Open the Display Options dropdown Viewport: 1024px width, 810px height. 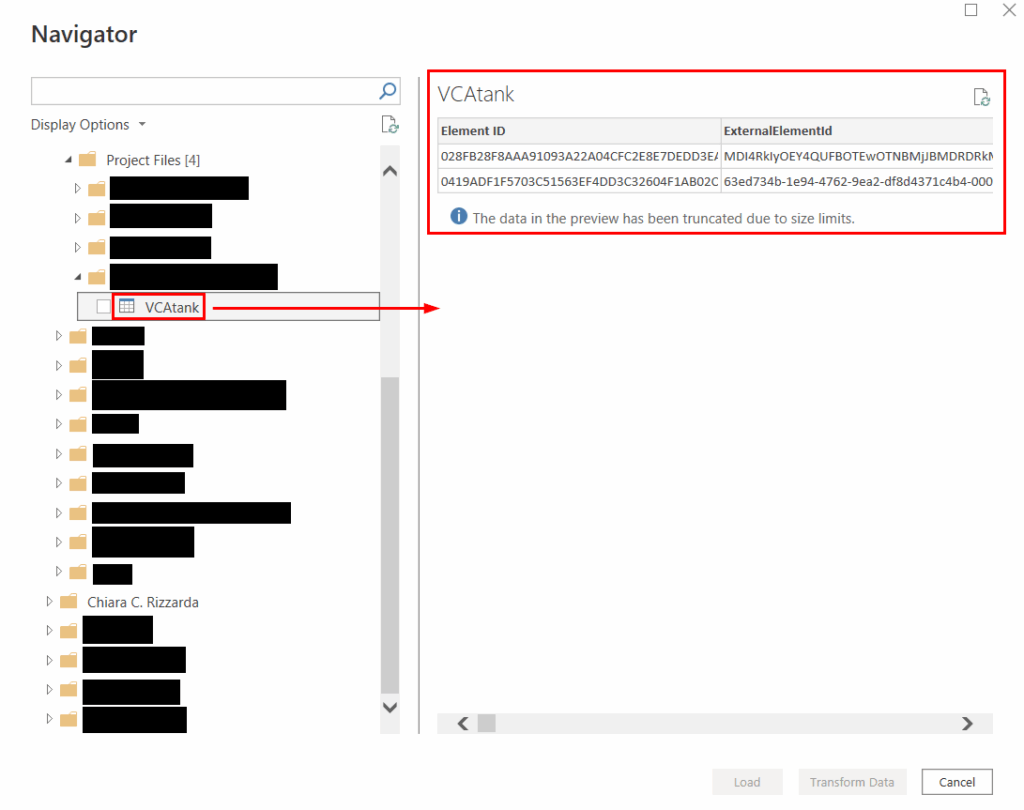point(88,125)
